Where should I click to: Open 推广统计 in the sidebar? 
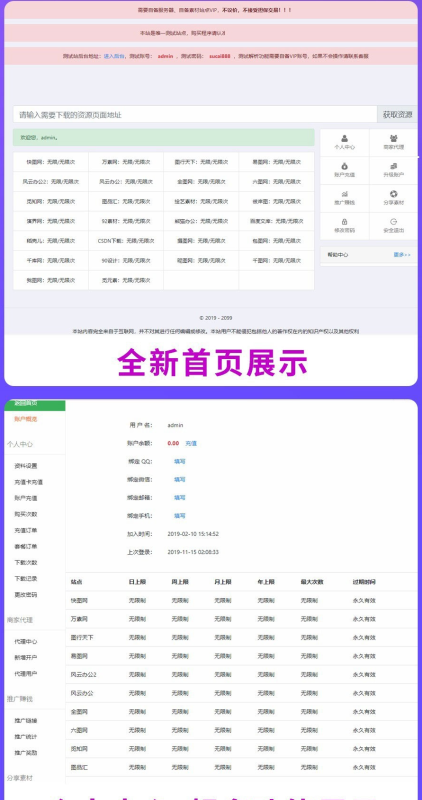(x=26, y=737)
